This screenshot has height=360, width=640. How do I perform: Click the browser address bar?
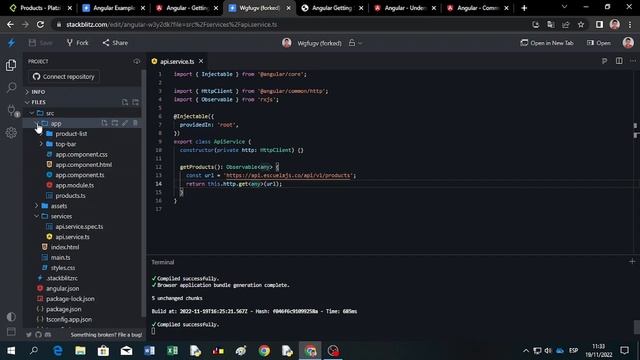tap(286, 24)
